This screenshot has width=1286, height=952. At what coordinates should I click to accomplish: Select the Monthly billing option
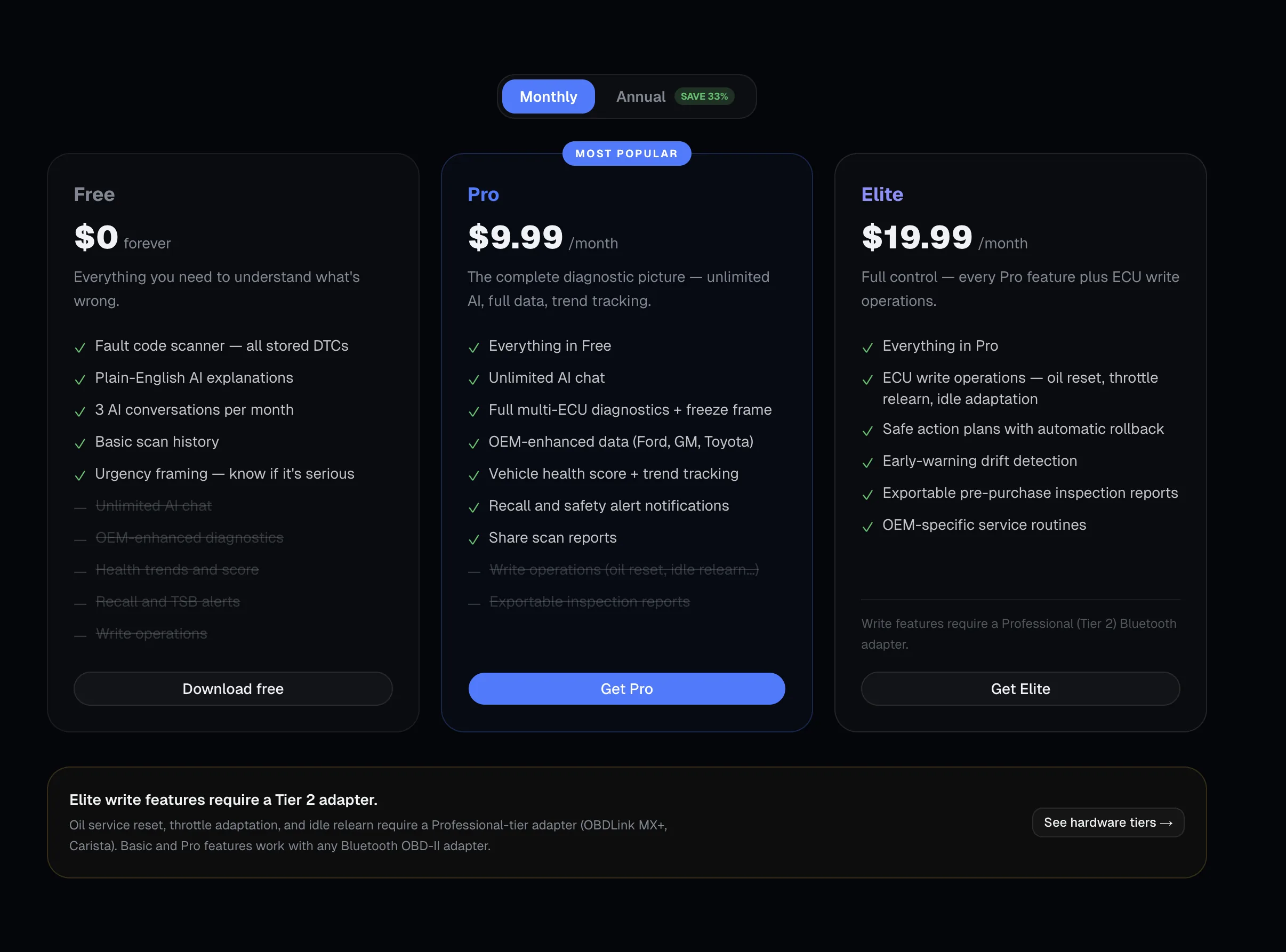(x=548, y=96)
